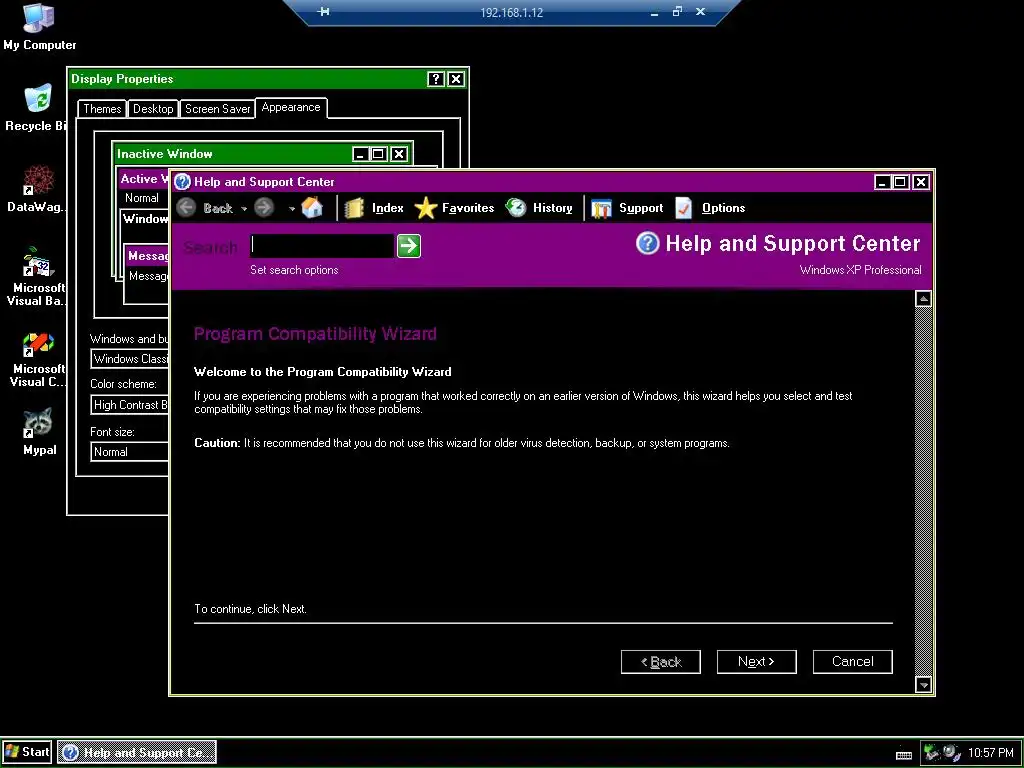Screen dimensions: 1024x768
Task: Open Options in Help toolbar
Action: 710,208
